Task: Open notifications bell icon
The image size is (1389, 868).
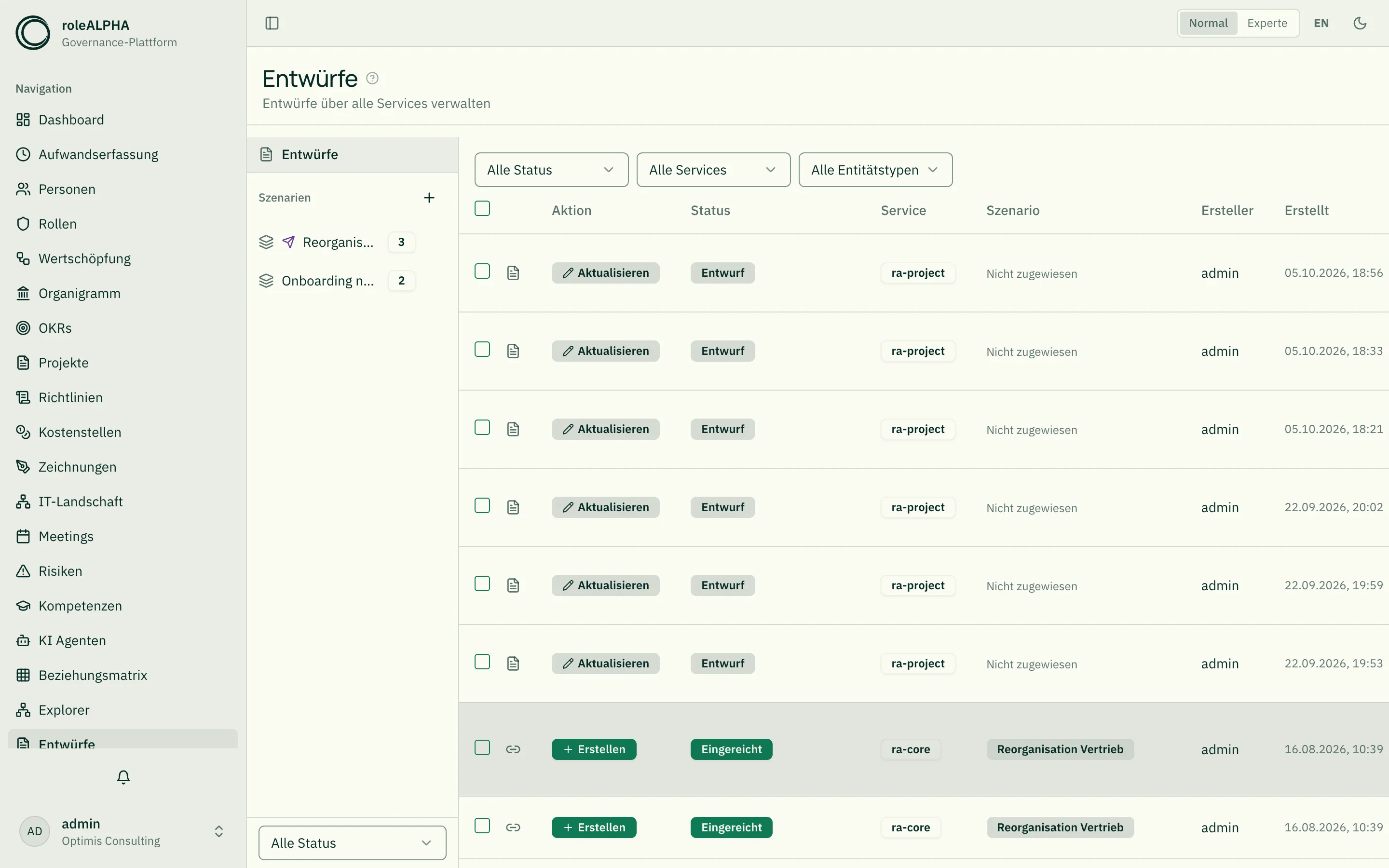Action: coord(123,777)
